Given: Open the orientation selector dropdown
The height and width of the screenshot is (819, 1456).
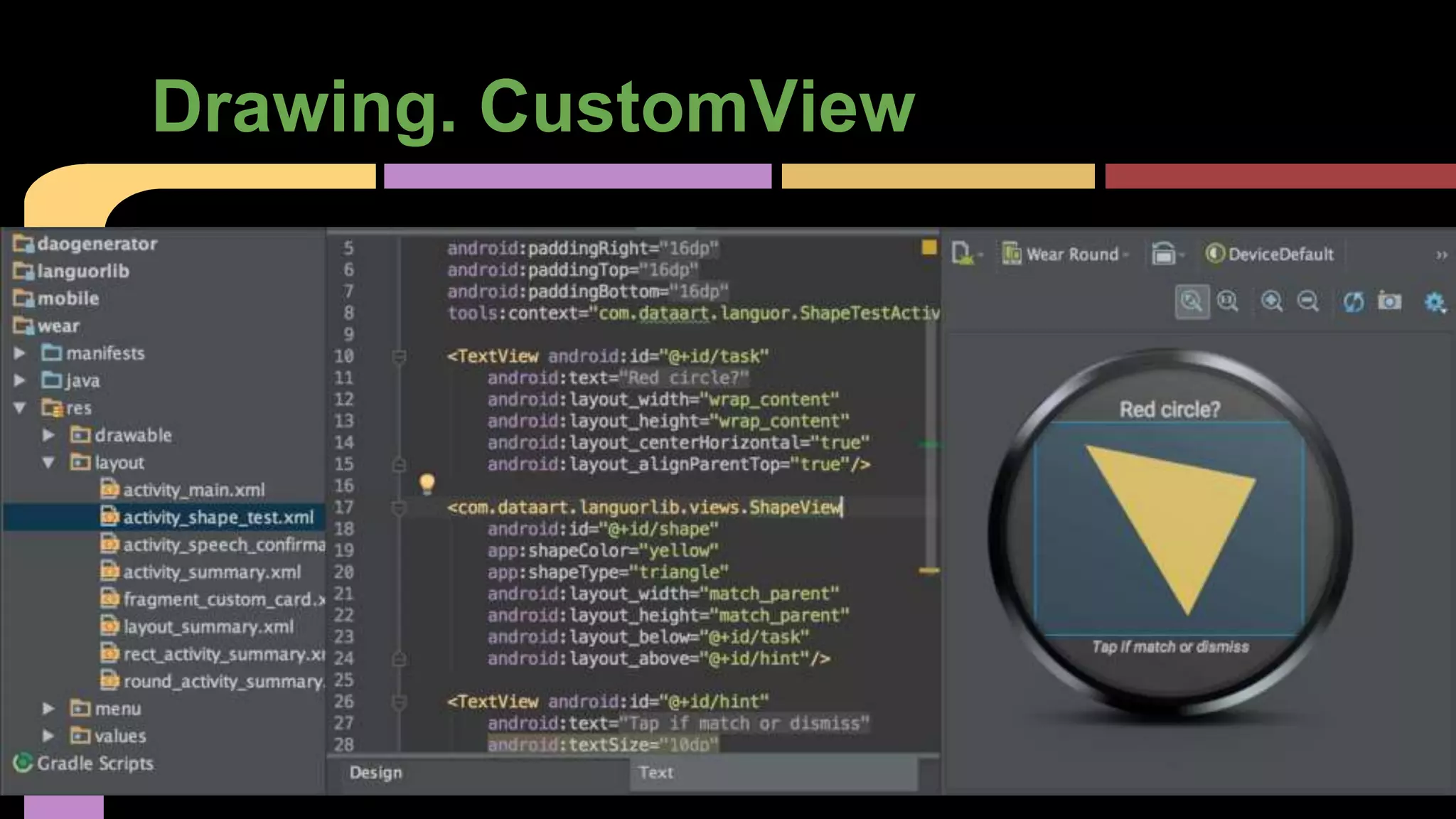Looking at the screenshot, I should pyautogui.click(x=1167, y=254).
